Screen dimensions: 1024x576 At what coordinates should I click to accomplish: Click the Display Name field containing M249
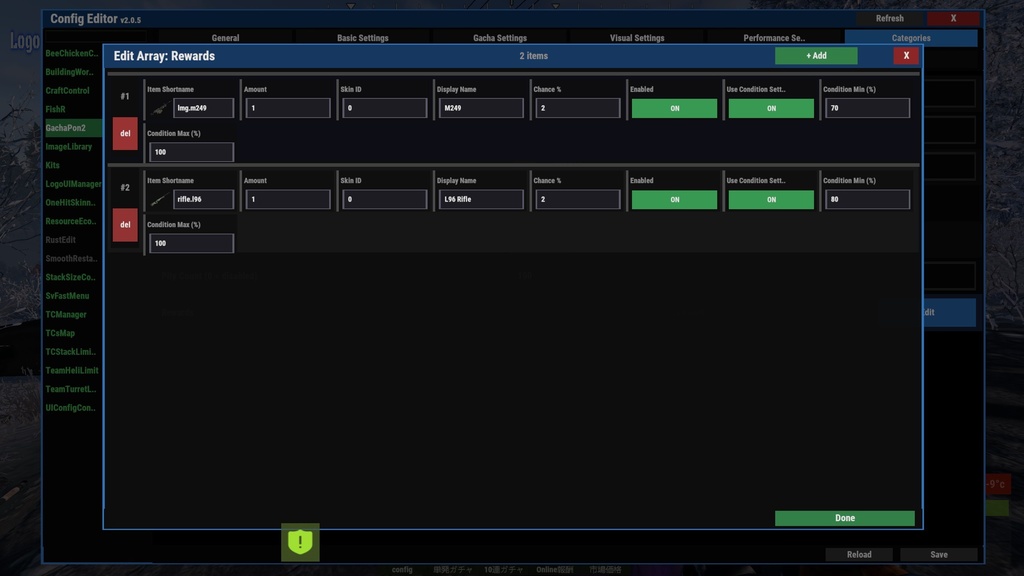(481, 107)
